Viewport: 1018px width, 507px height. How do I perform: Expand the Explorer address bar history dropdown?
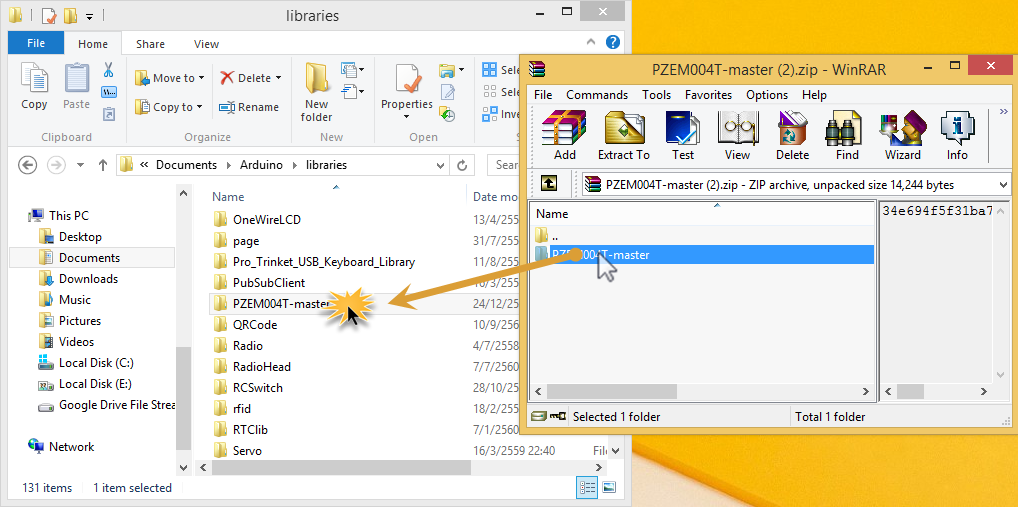tap(442, 165)
